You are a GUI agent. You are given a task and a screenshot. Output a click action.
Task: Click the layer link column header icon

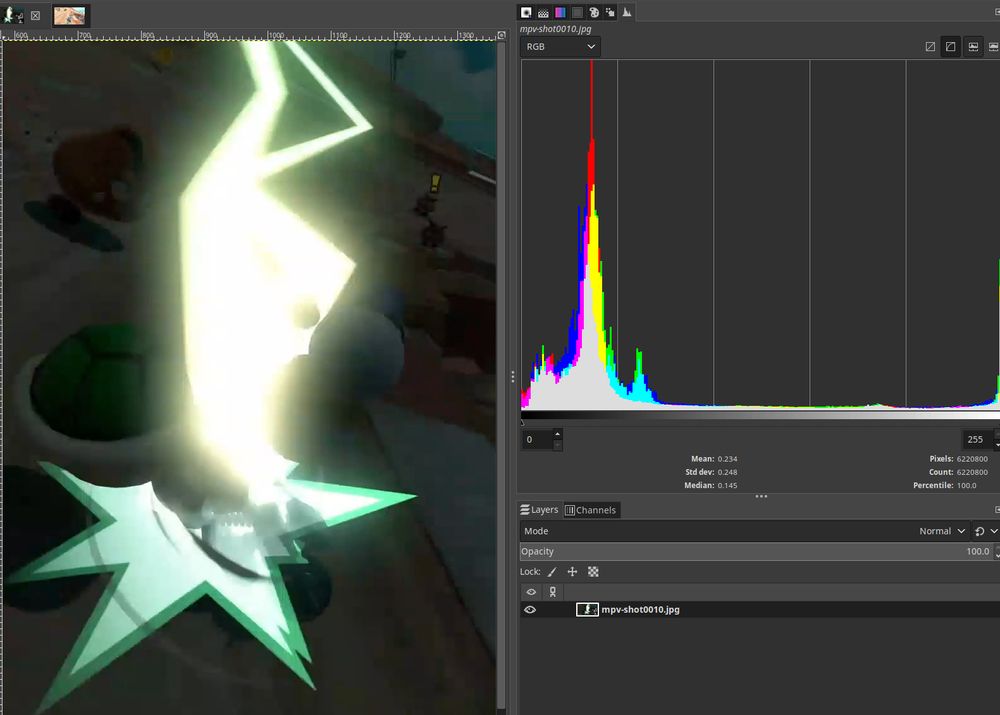pyautogui.click(x=553, y=592)
